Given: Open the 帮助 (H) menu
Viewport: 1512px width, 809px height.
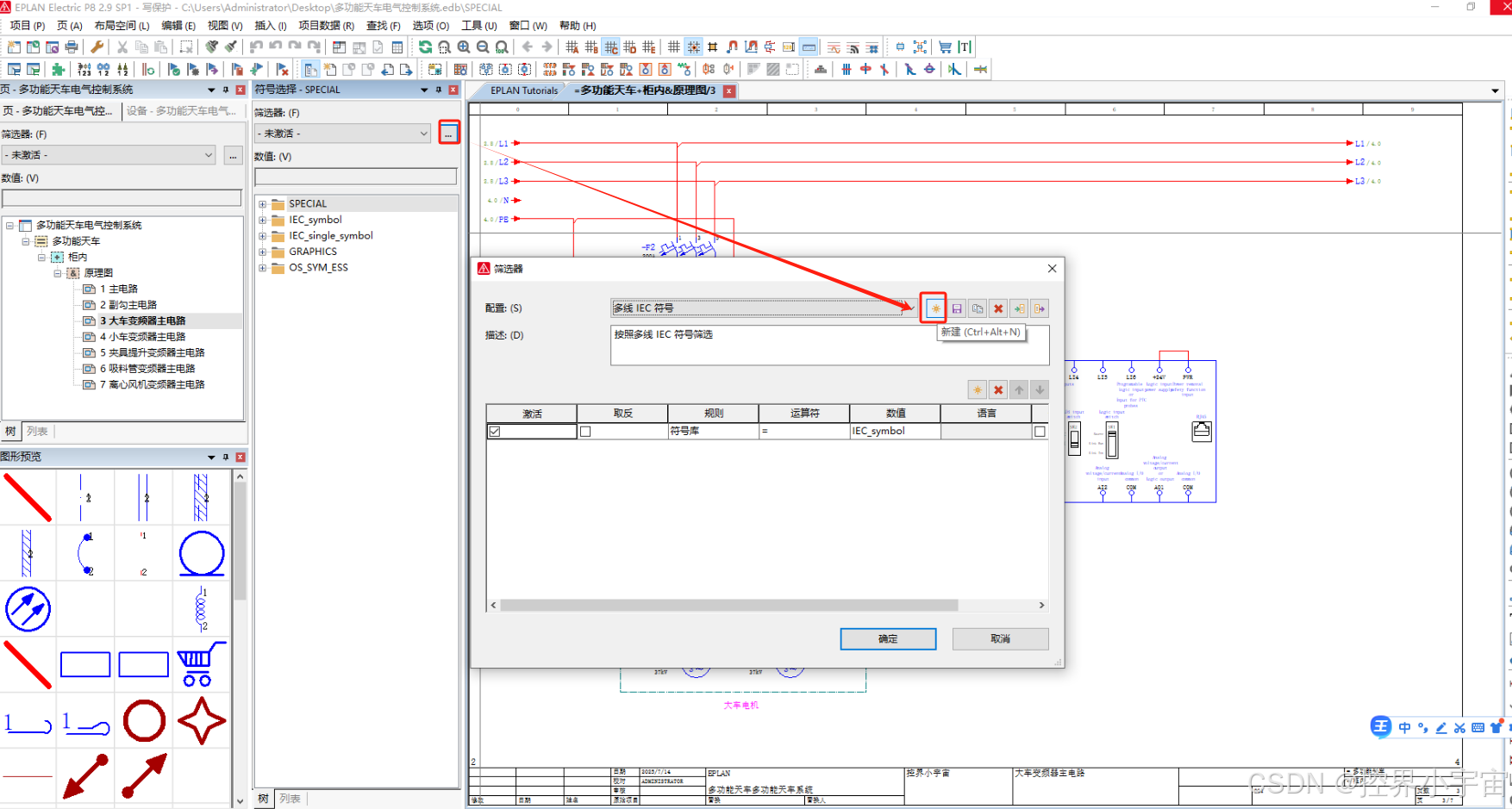Looking at the screenshot, I should coord(578,26).
